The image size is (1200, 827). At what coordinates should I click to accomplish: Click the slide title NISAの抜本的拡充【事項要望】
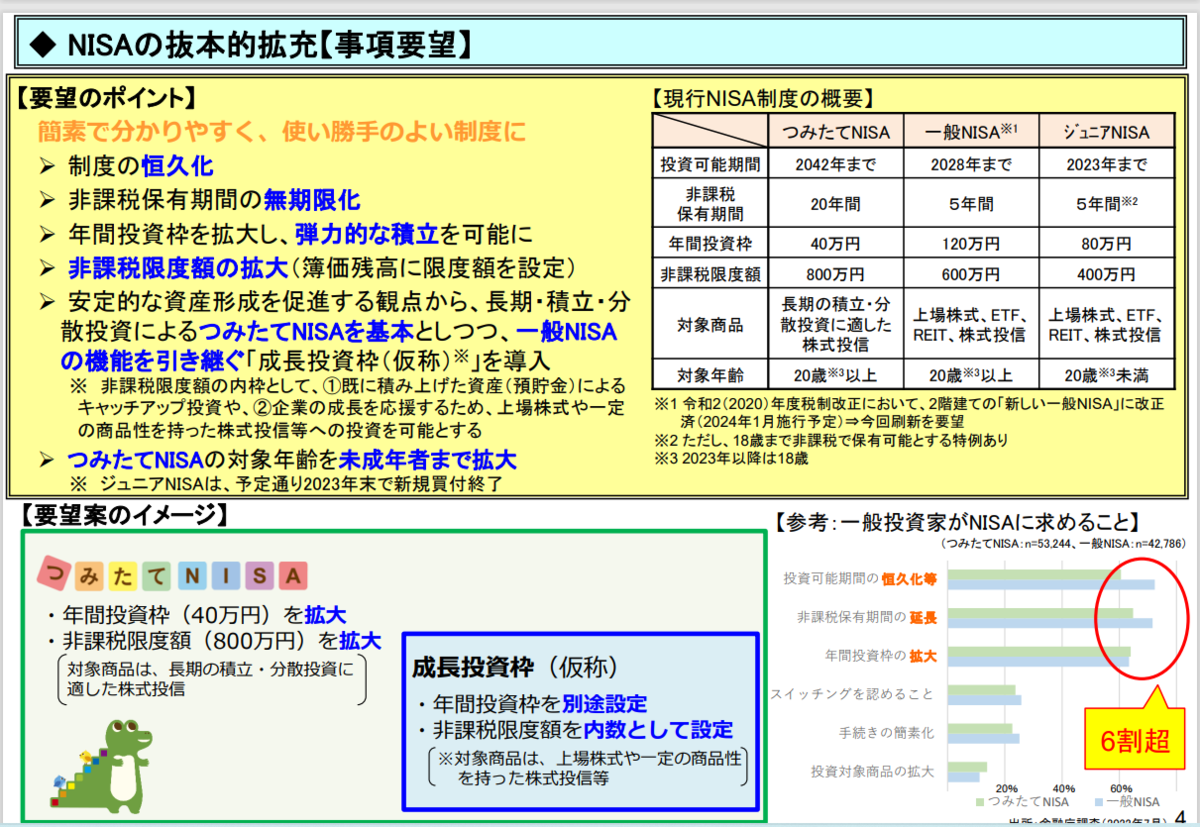tap(252, 44)
